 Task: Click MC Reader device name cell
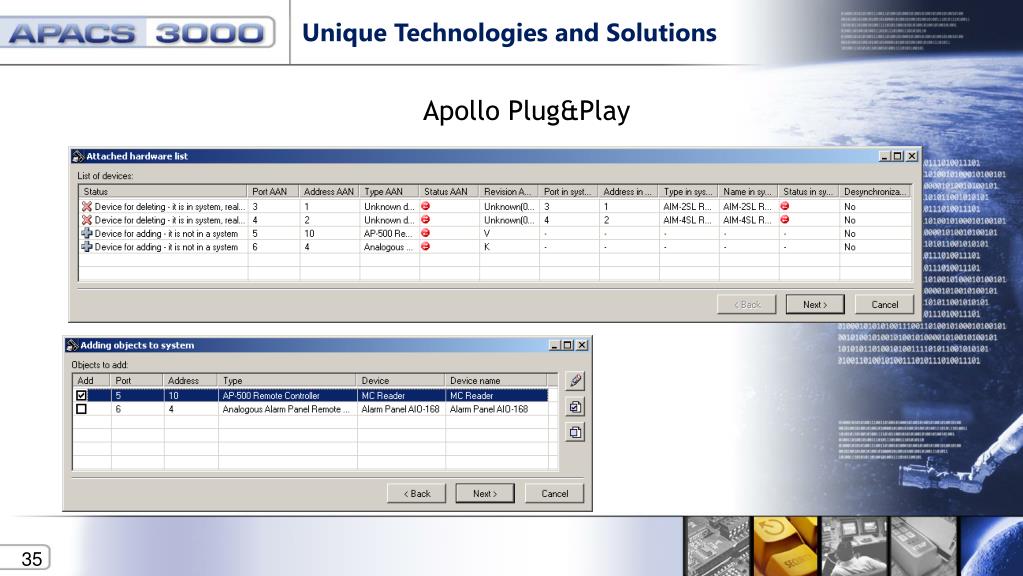[x=496, y=395]
